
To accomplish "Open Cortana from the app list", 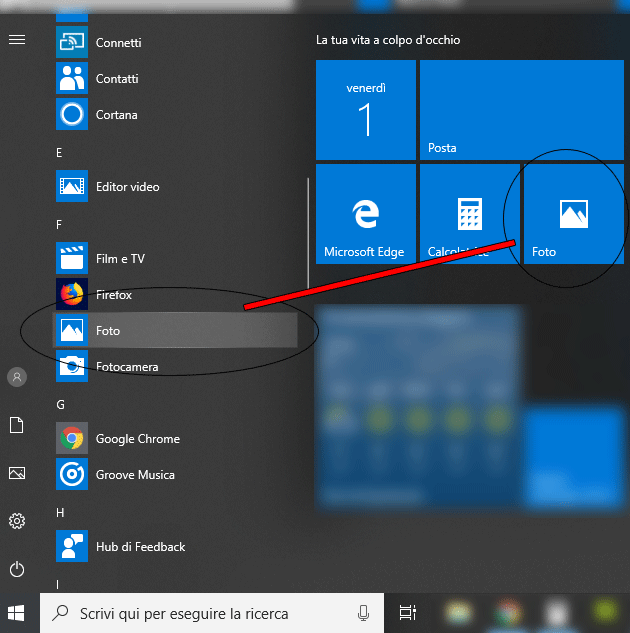I will (x=72, y=115).
